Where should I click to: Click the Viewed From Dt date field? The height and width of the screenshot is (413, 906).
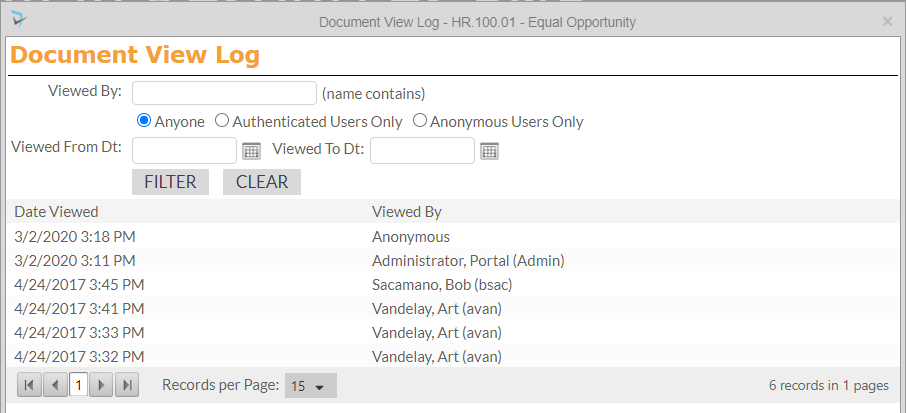tap(184, 151)
